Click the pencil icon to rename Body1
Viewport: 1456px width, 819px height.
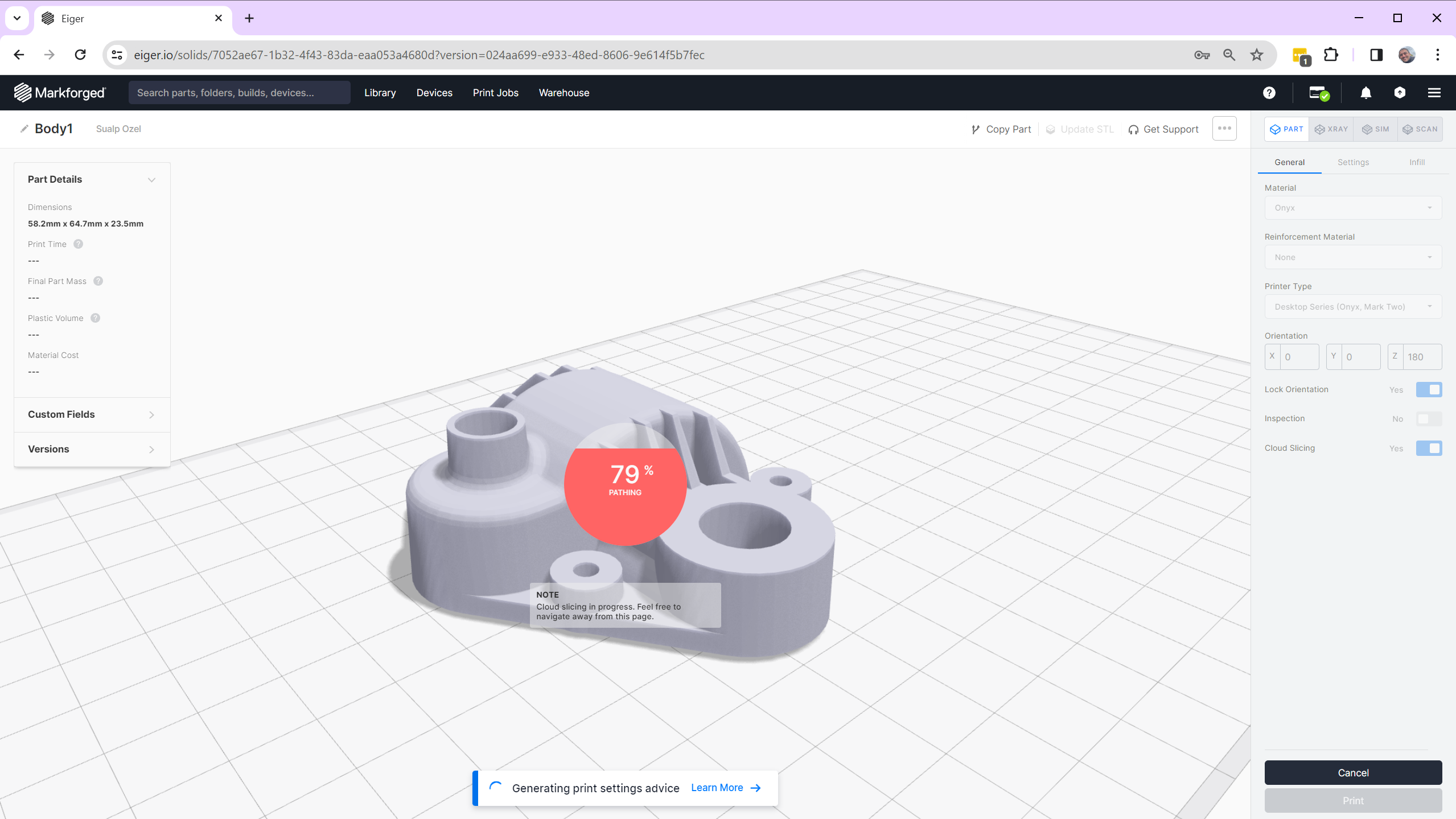[24, 129]
